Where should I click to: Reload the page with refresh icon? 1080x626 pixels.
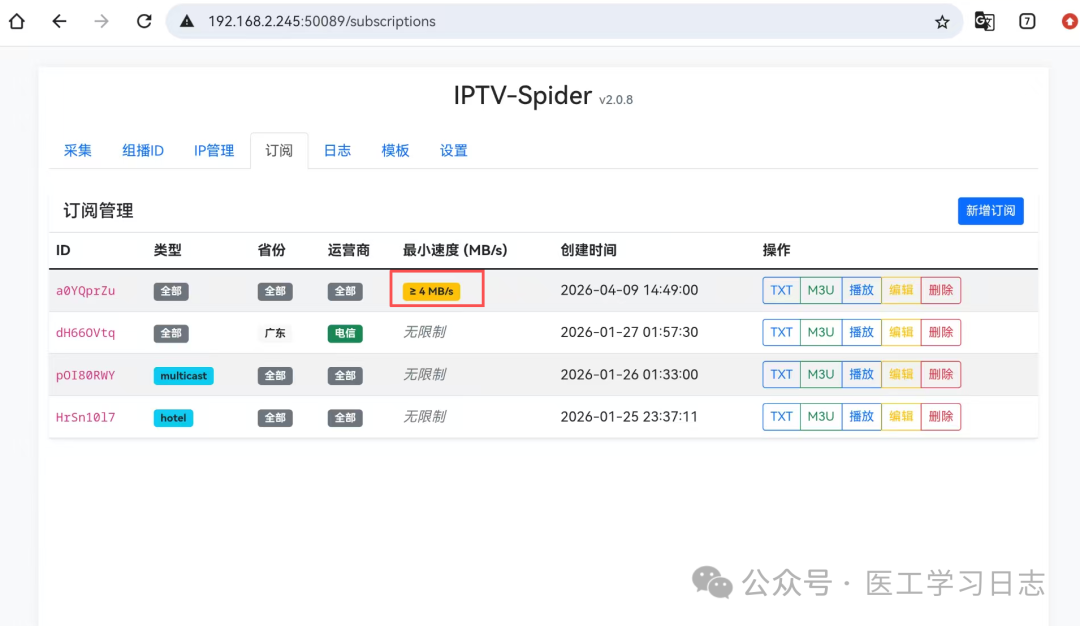click(144, 21)
